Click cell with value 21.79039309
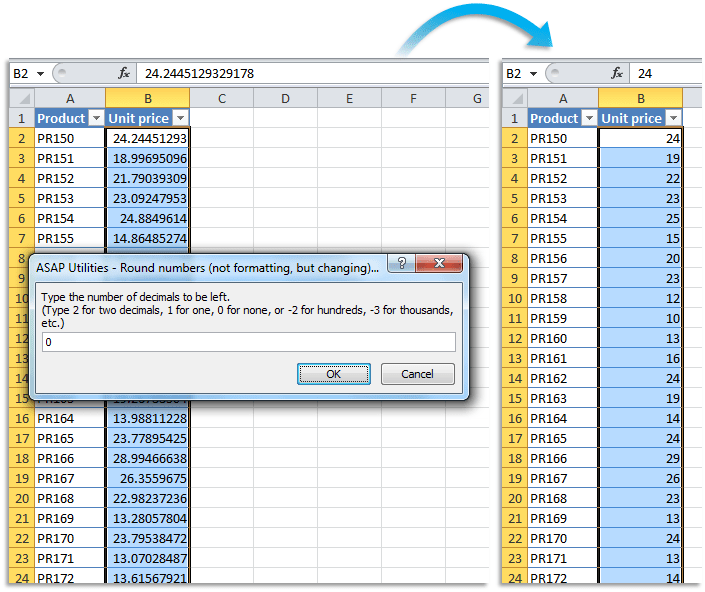The image size is (705, 592). click(x=147, y=178)
